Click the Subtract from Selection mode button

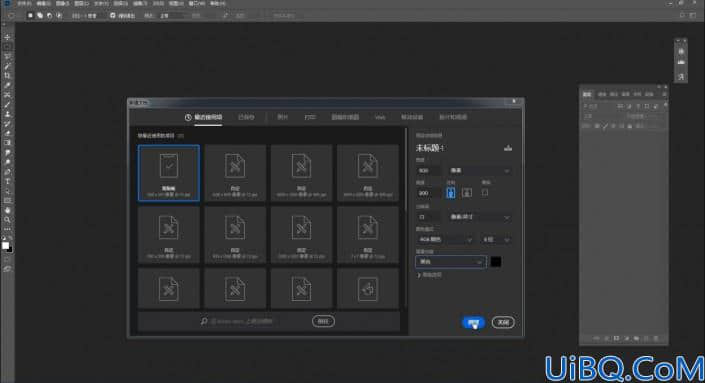tap(49, 15)
